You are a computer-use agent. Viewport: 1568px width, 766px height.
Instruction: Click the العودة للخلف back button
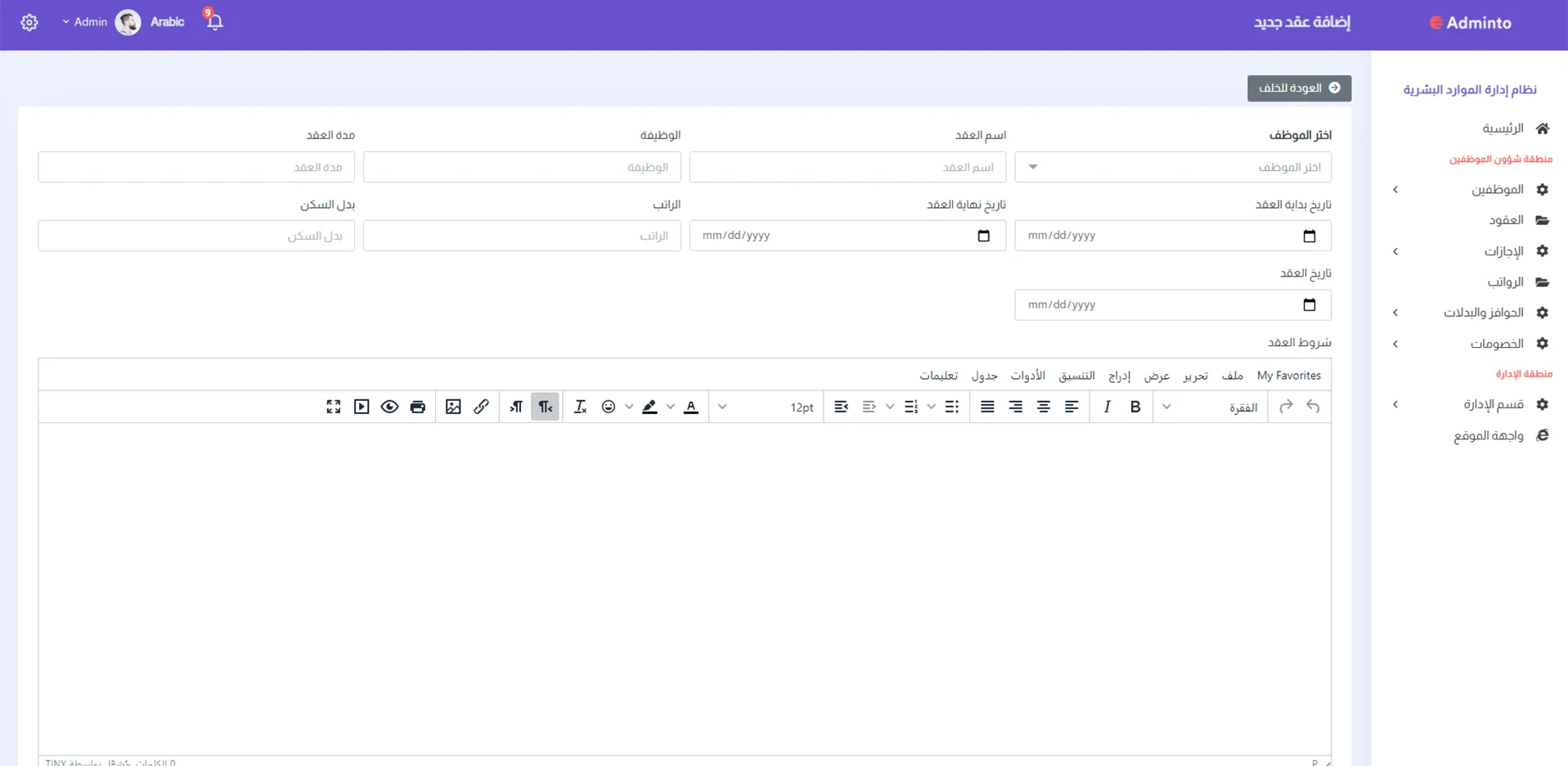(1299, 88)
